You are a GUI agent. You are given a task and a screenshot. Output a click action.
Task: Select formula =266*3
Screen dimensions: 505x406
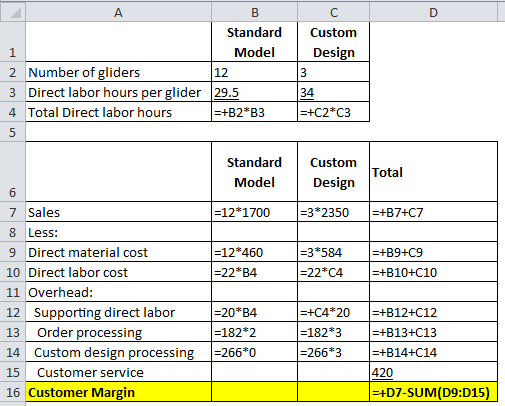pos(333,352)
